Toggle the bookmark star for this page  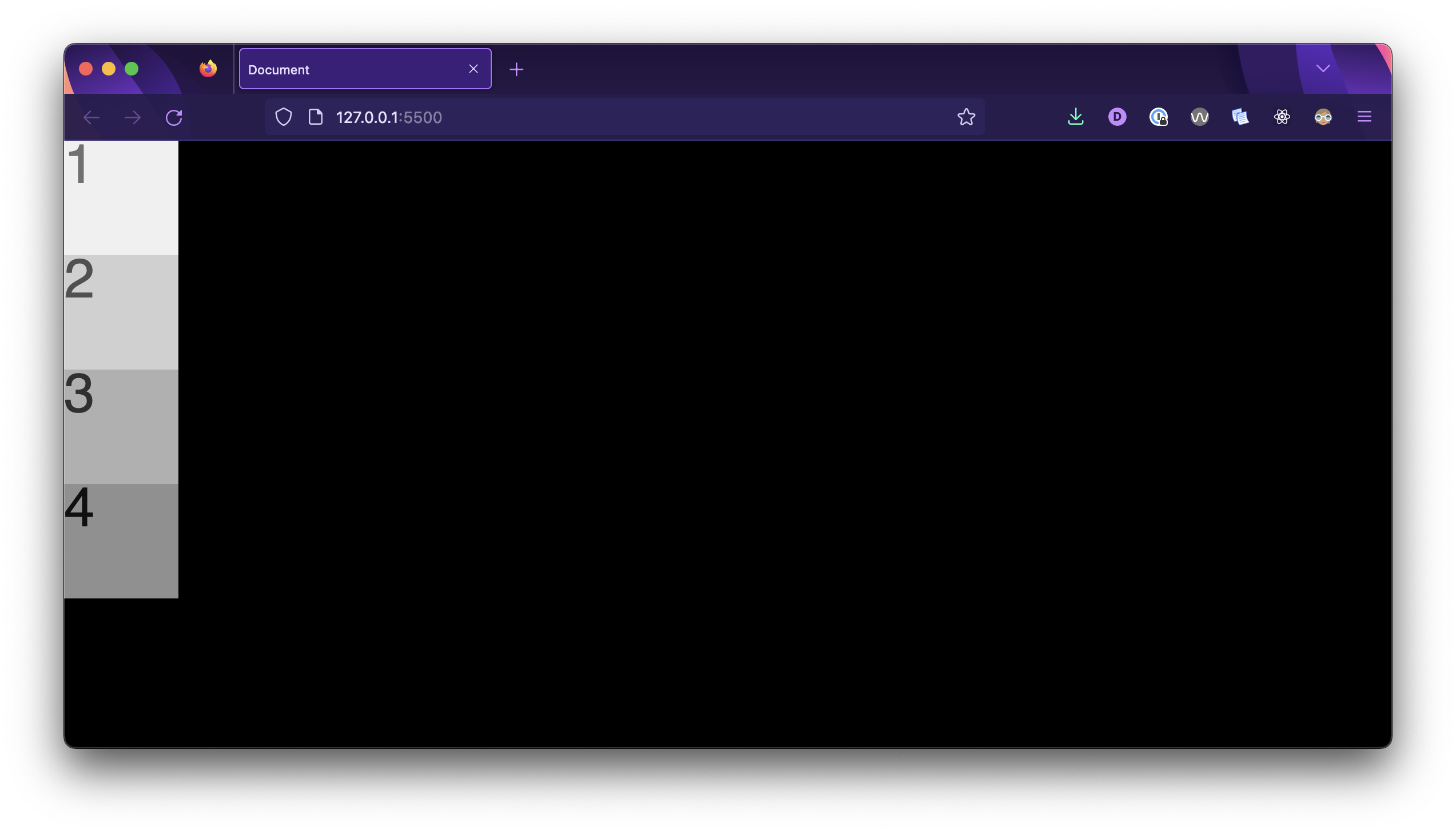point(966,117)
